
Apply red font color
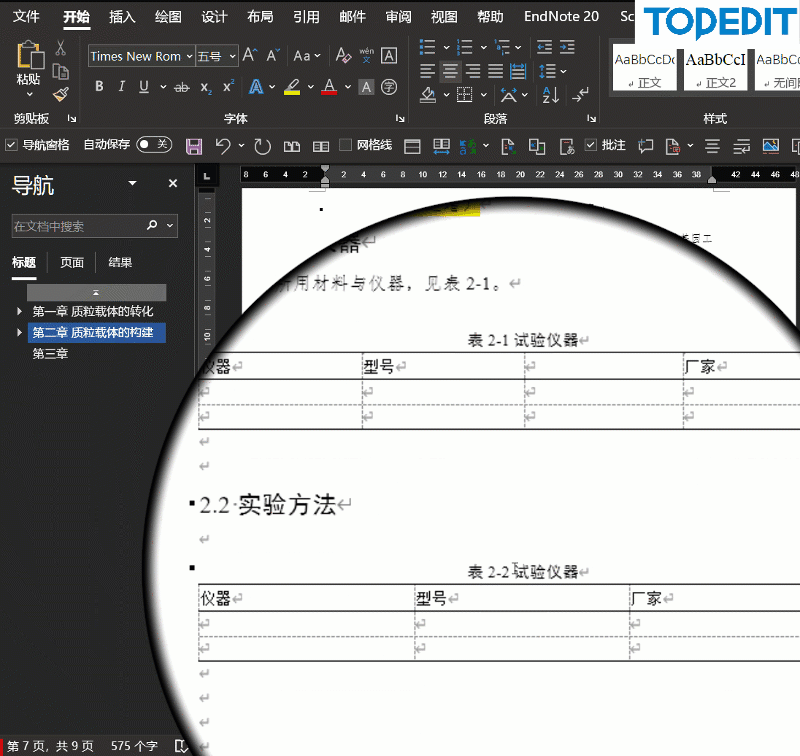(x=330, y=87)
